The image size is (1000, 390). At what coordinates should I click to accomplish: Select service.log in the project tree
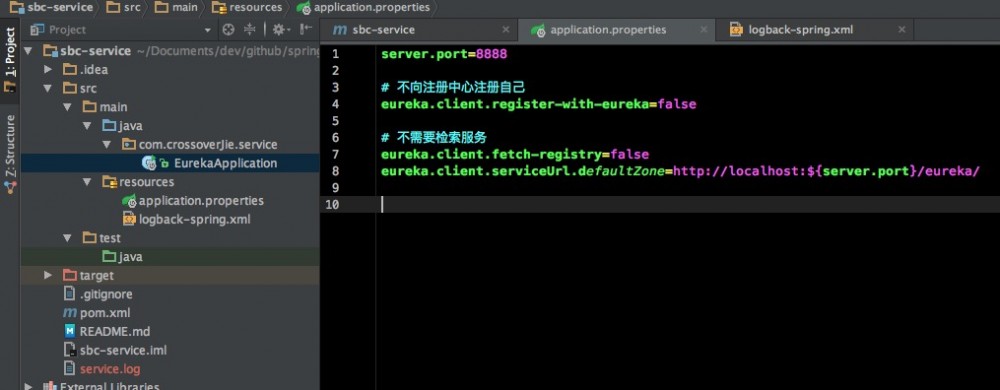coord(110,369)
